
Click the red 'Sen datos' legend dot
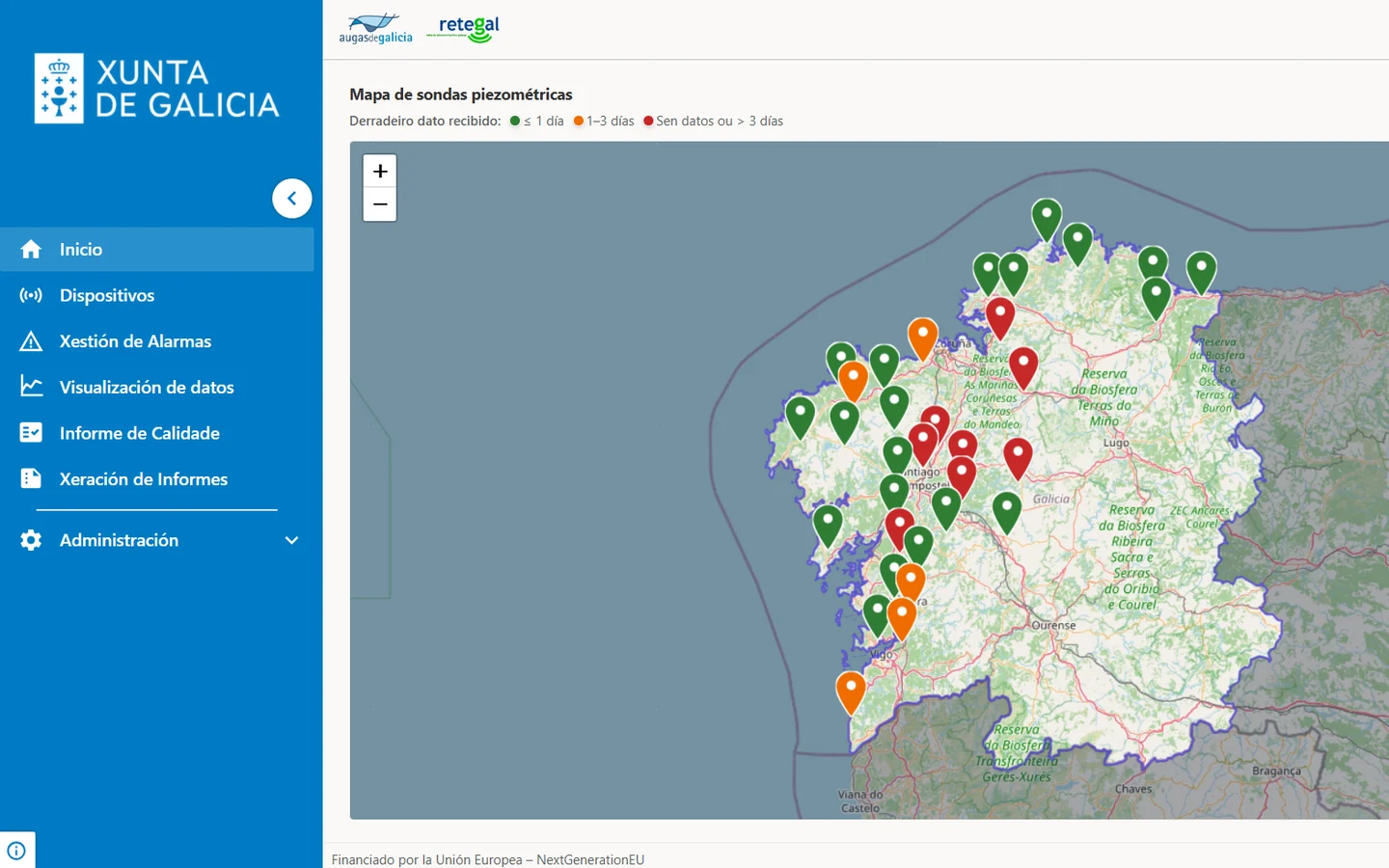coord(648,121)
